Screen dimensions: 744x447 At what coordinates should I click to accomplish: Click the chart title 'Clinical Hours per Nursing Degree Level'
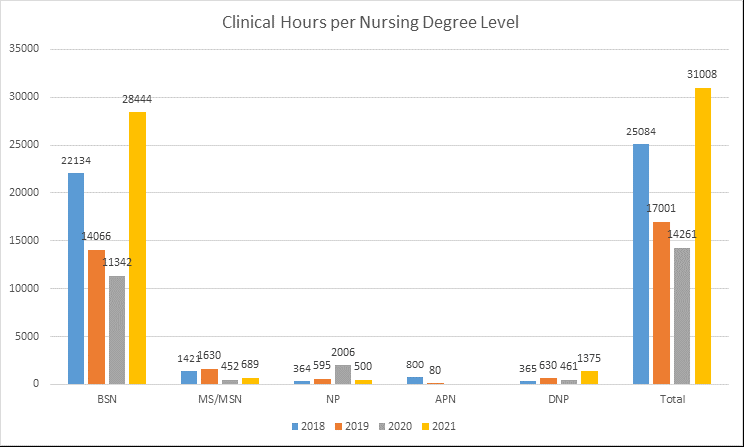371,23
